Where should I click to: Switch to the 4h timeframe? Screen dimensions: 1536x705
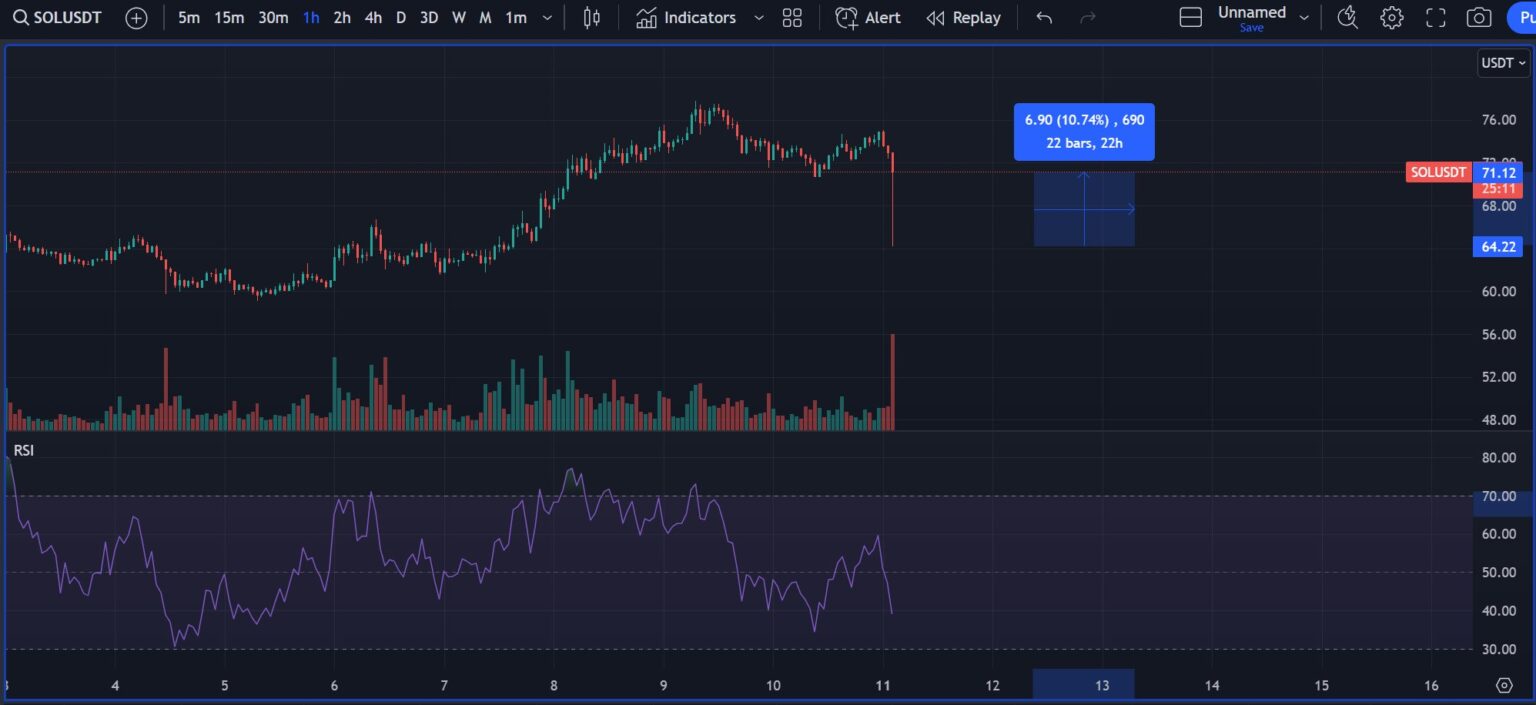click(373, 18)
